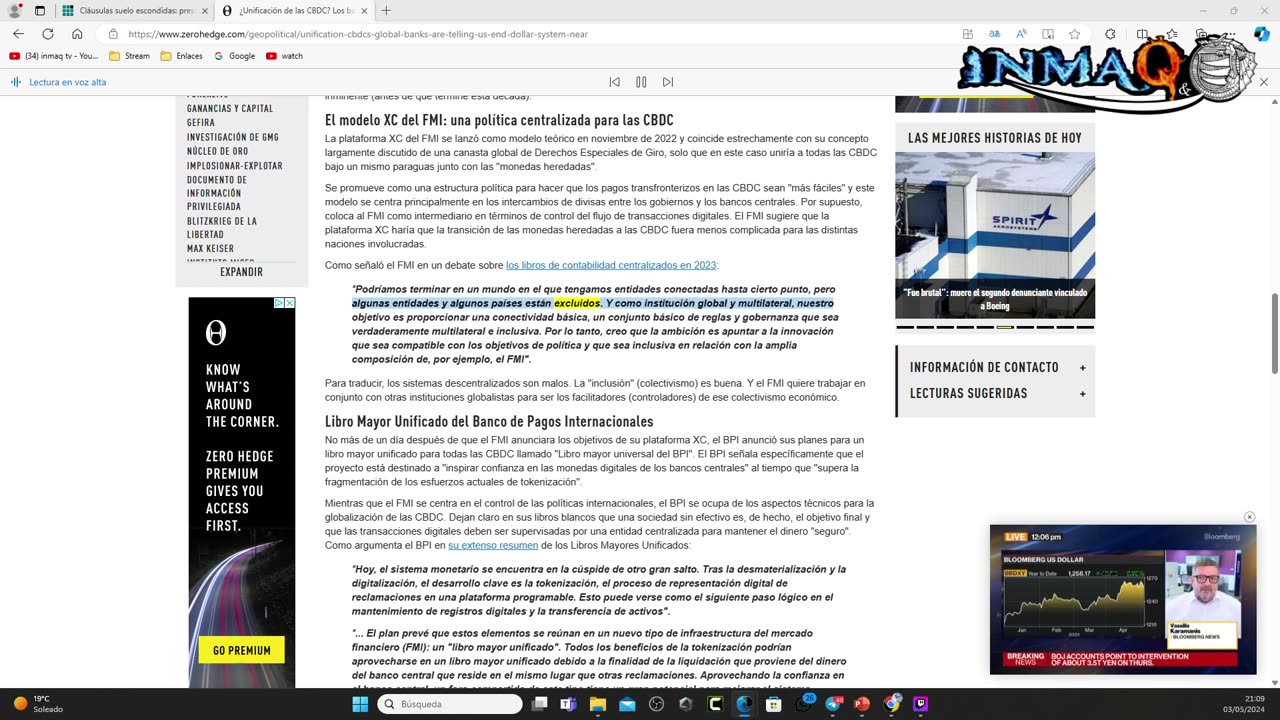This screenshot has width=1280, height=720.
Task: Pause the read aloud playback
Action: point(641,82)
